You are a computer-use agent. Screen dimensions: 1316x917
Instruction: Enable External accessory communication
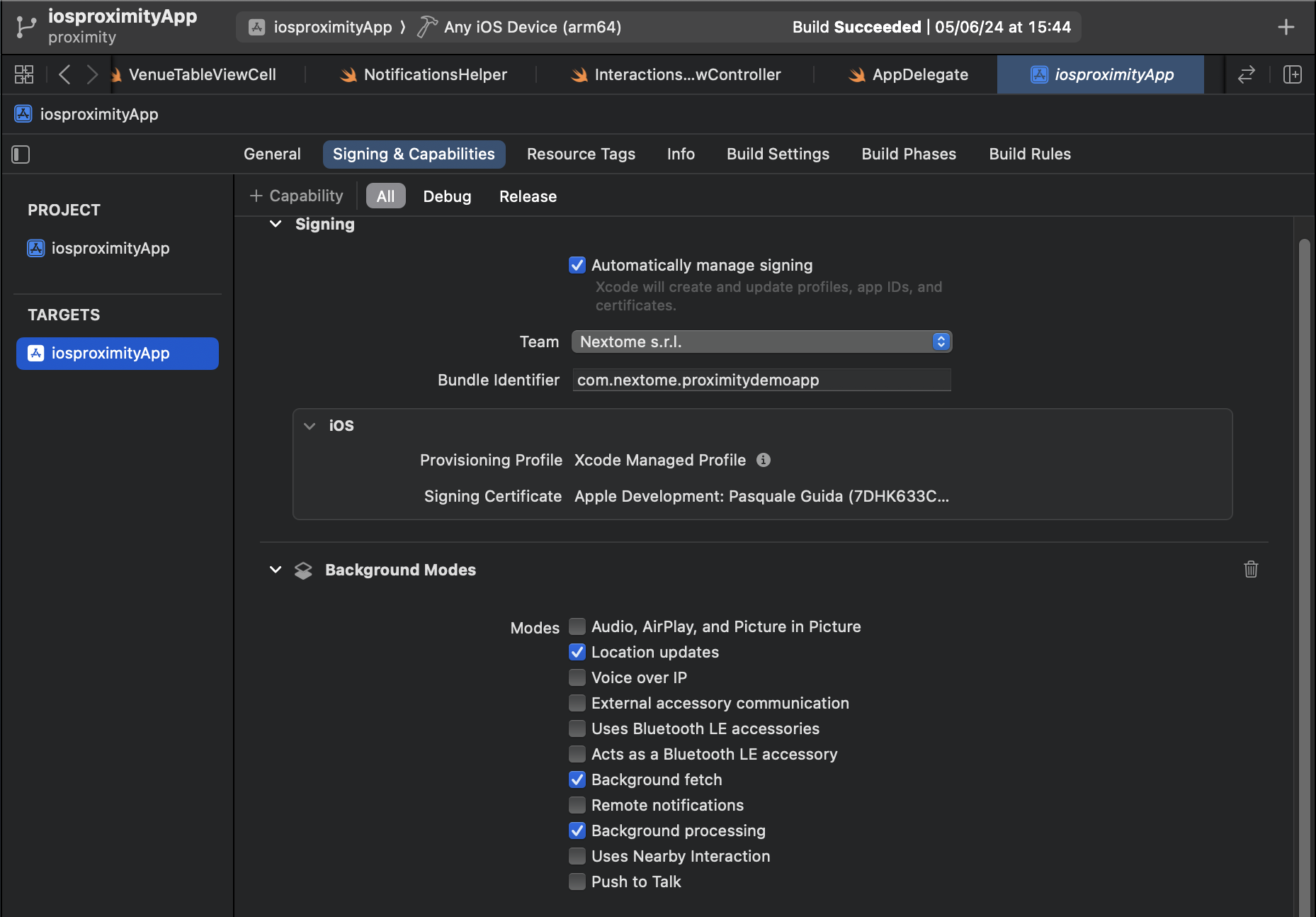click(x=577, y=703)
